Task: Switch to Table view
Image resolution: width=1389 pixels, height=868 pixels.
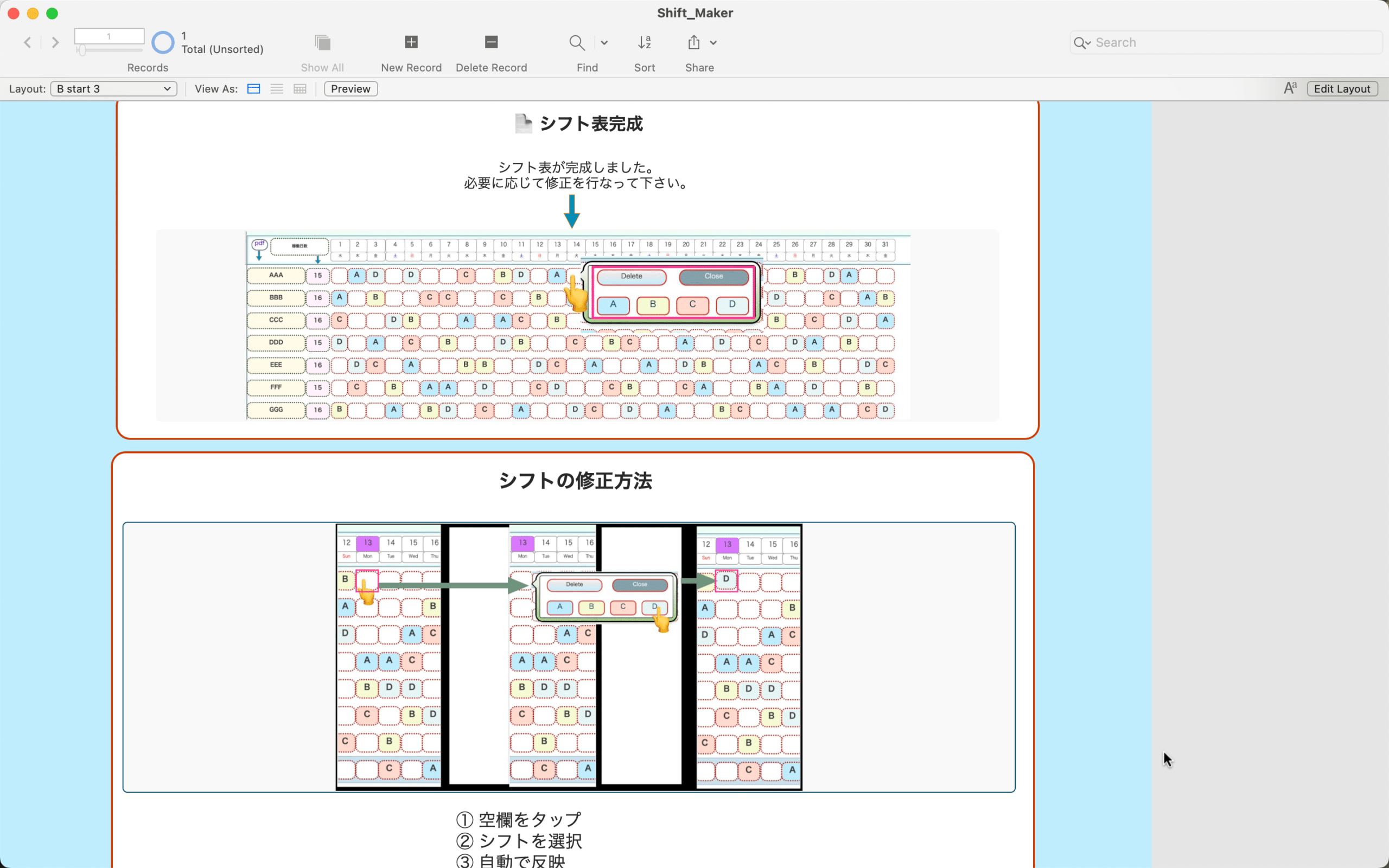Action: [300, 89]
